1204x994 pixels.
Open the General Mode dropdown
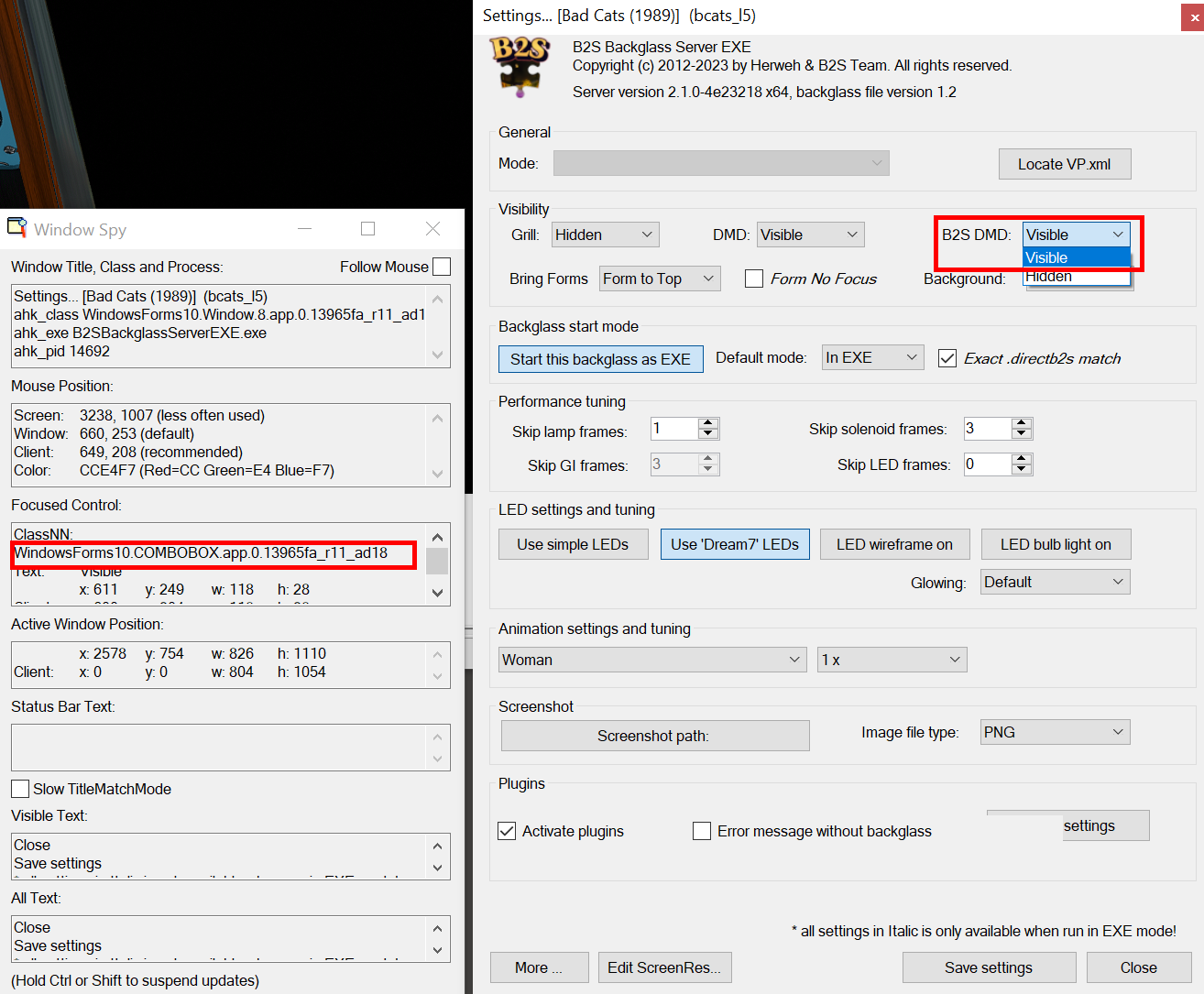coord(721,163)
